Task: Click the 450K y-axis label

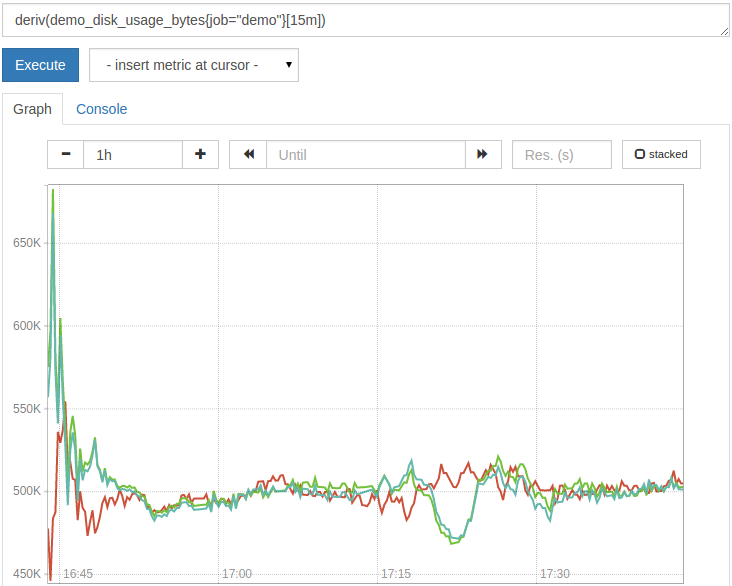Action: pyautogui.click(x=27, y=573)
